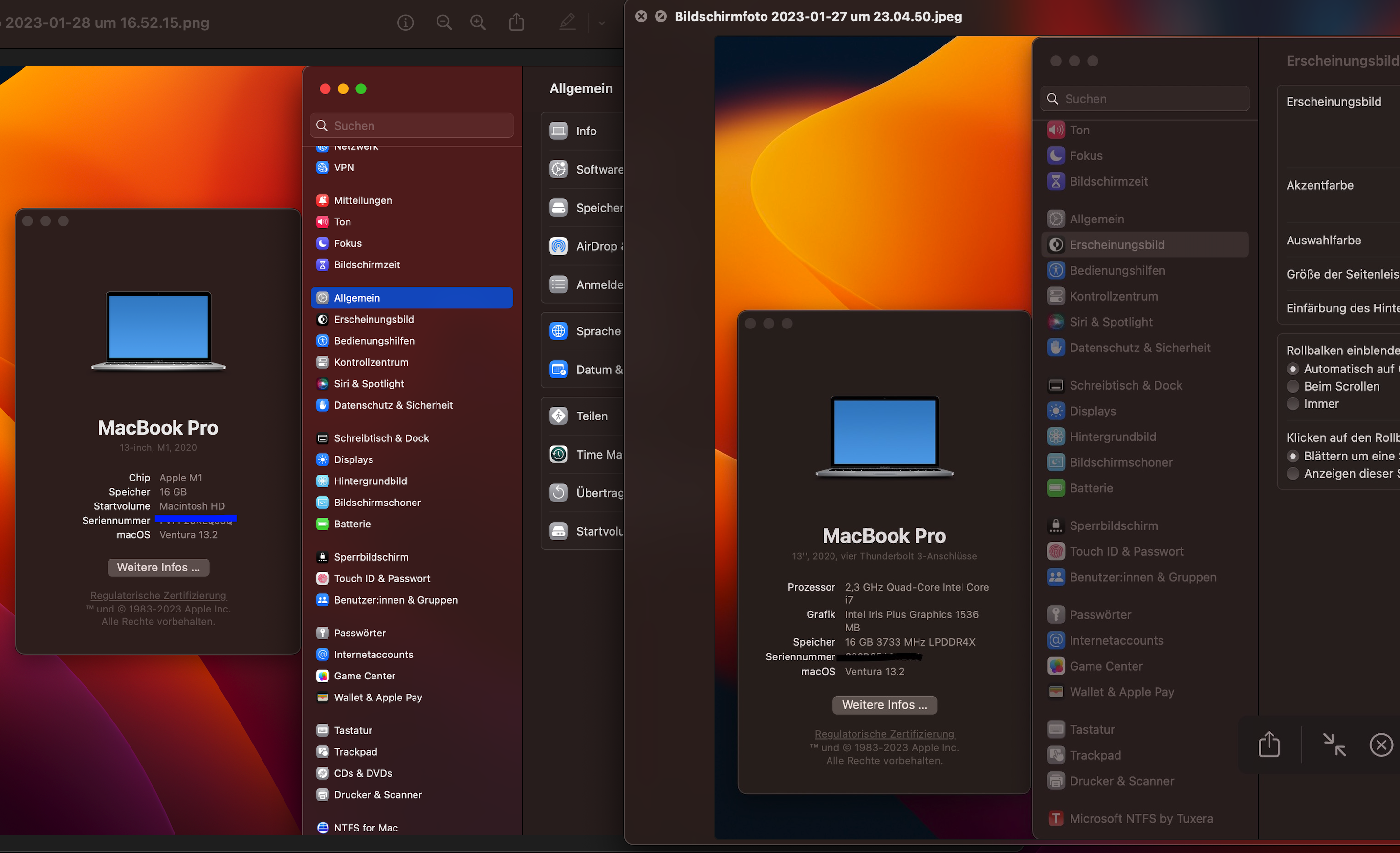Click the share icon in Preview toolbar
1400x853 pixels.
click(x=516, y=23)
